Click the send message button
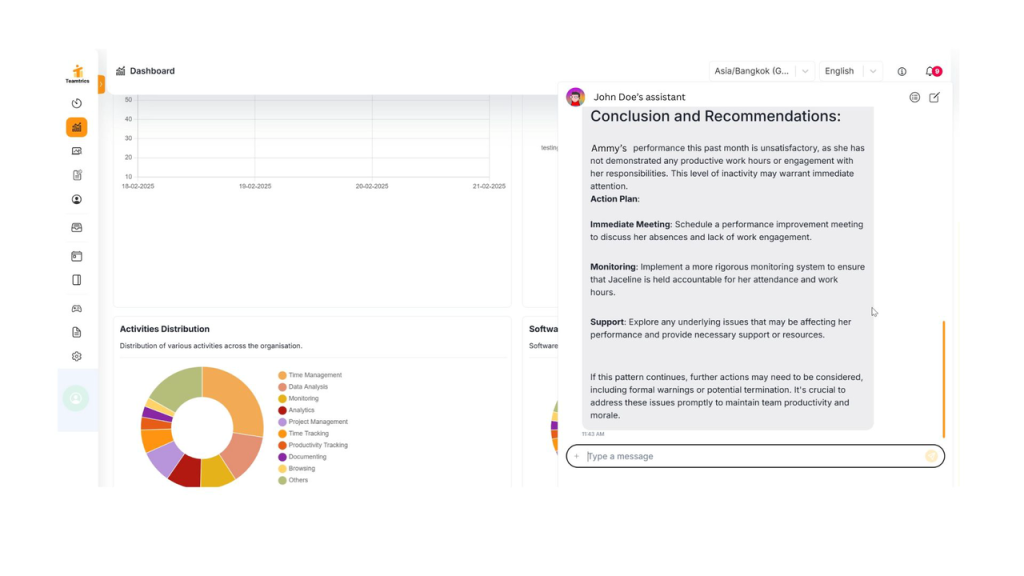Viewport: 1024px width, 576px height. tap(933, 456)
